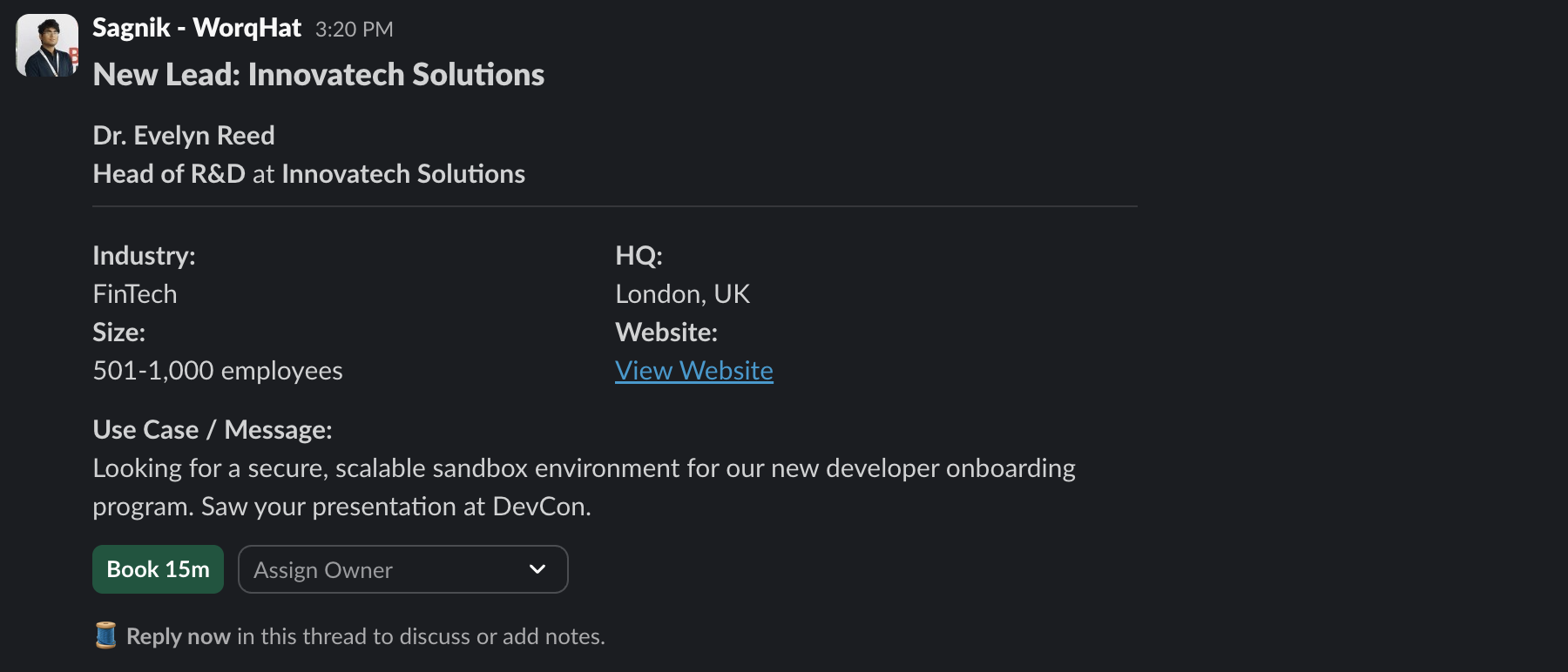The height and width of the screenshot is (672, 1568).
Task: Click the HQ field label
Action: click(639, 256)
